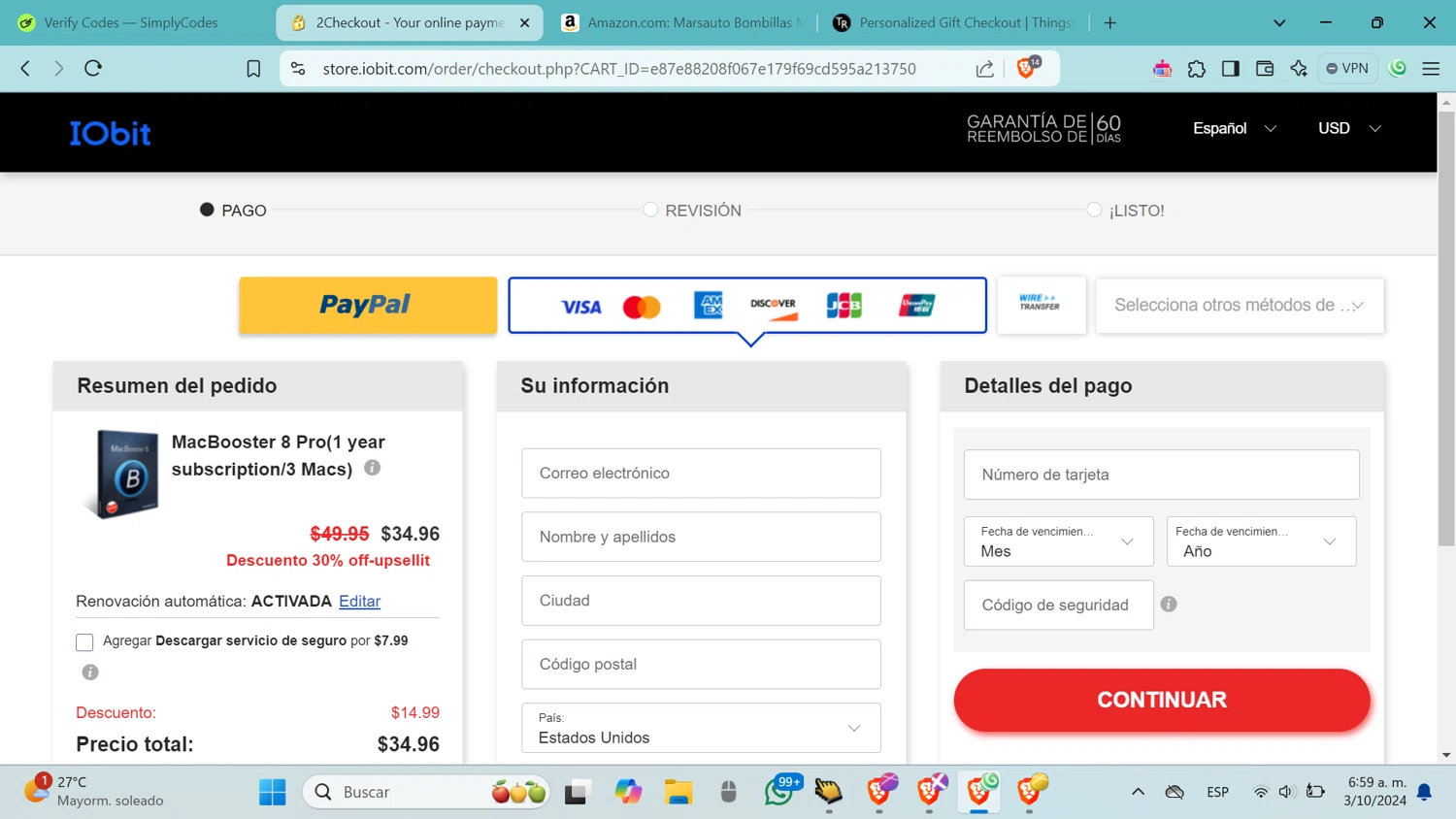Open File Explorer from taskbar

(x=678, y=792)
